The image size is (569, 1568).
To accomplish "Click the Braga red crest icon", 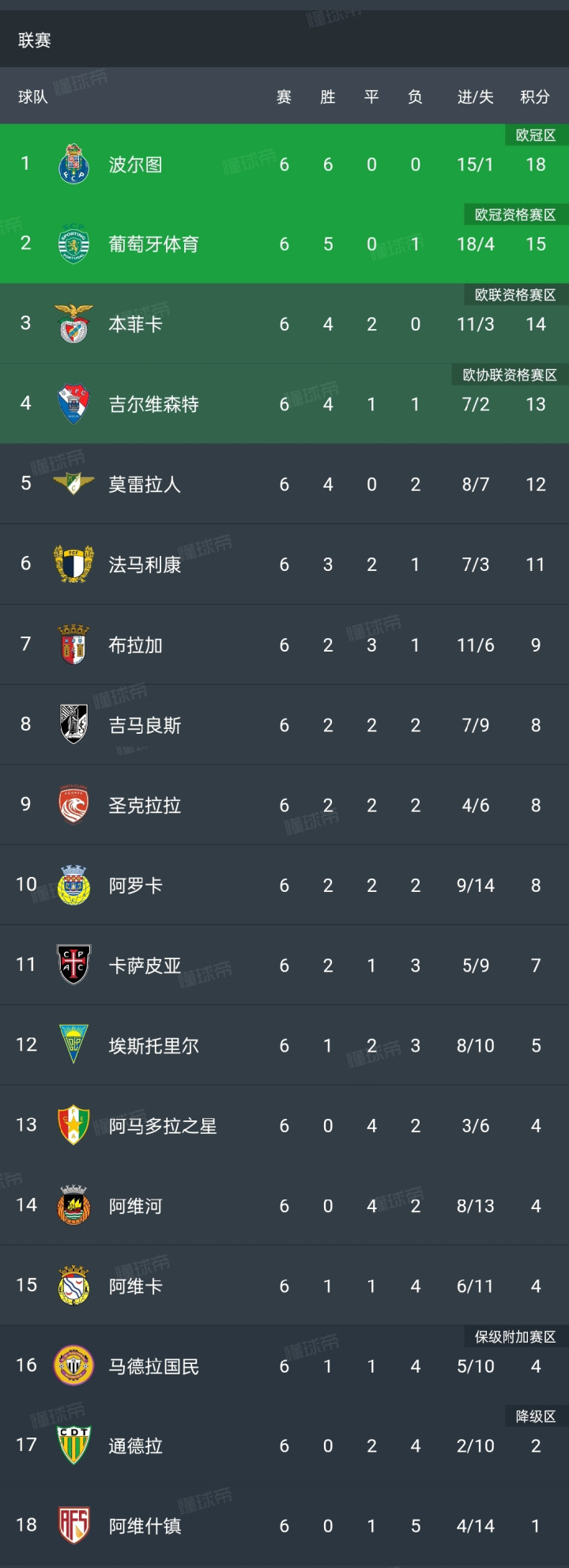I will [x=73, y=644].
